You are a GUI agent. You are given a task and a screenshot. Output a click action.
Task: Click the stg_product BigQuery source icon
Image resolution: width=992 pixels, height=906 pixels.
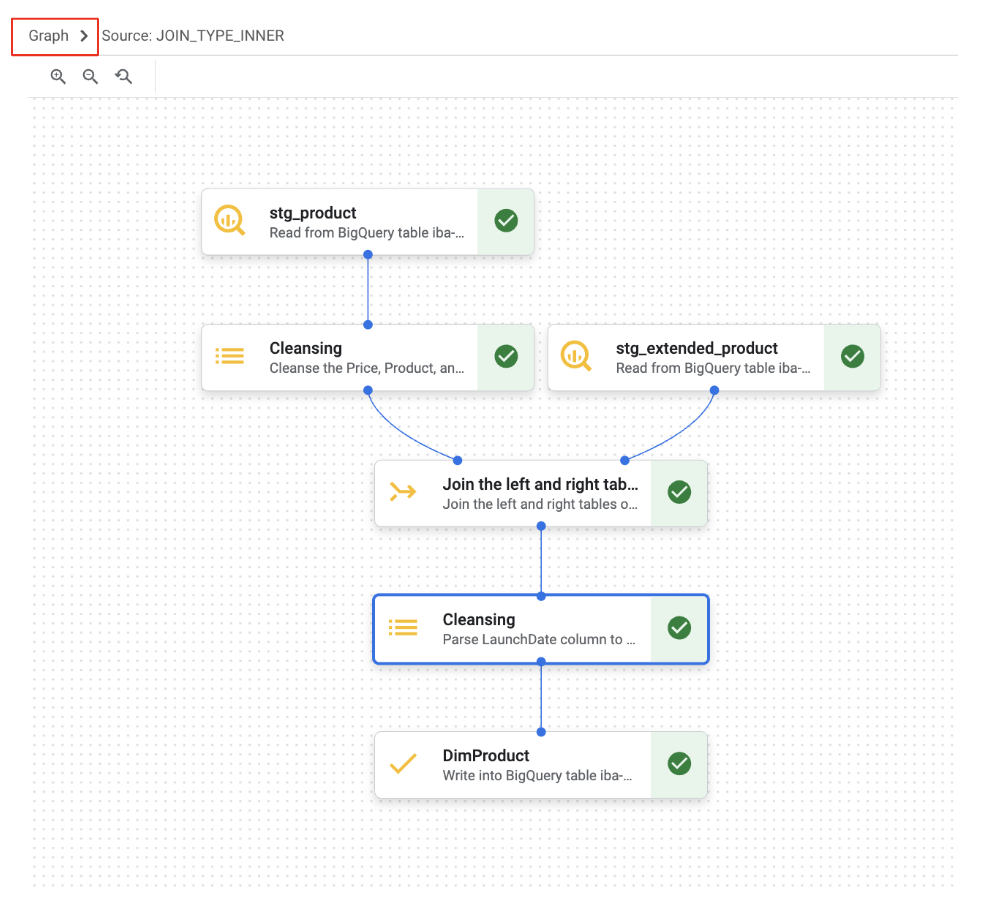click(x=230, y=221)
